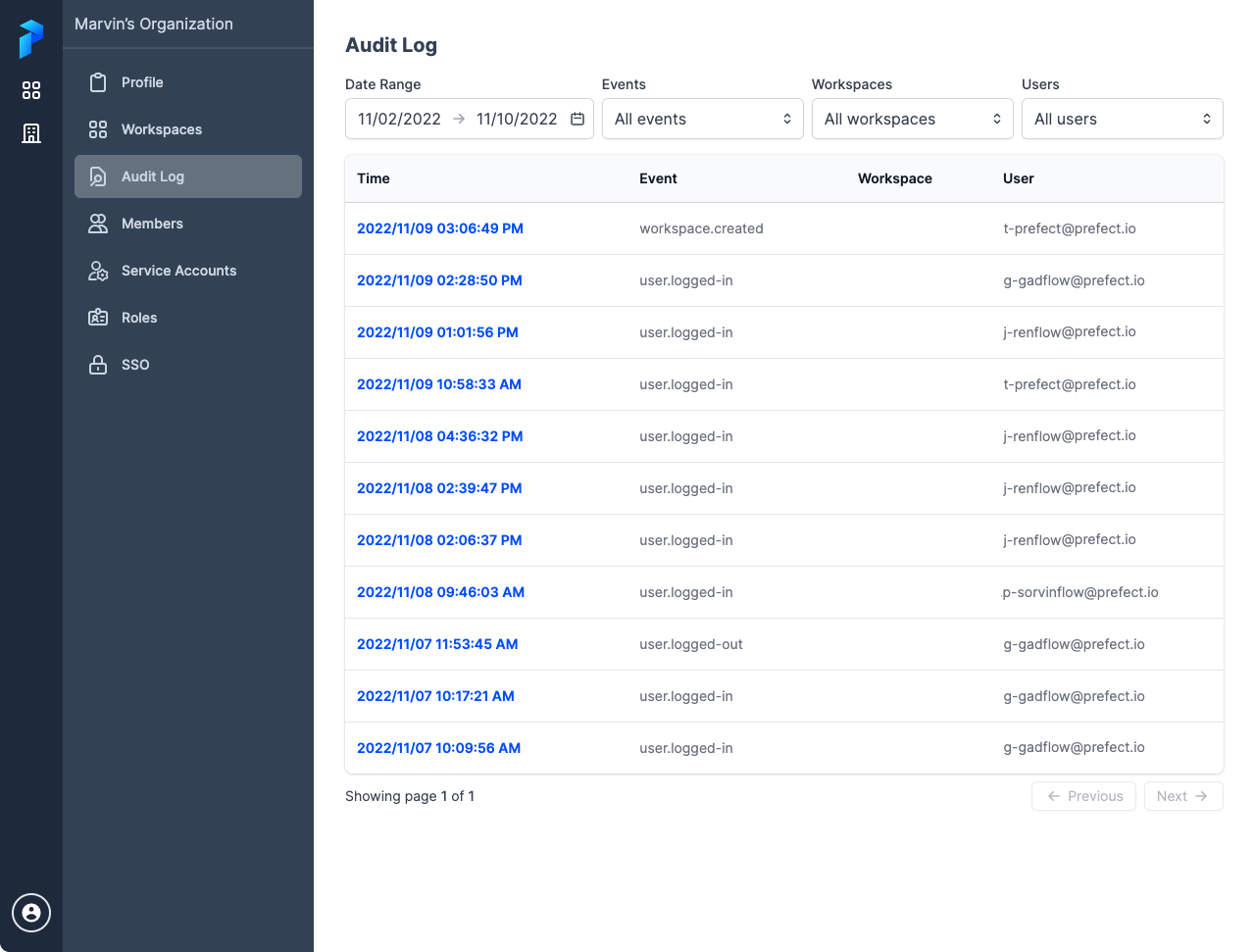Open log entry 2022/11/08 09:46:03 AM

coord(440,592)
